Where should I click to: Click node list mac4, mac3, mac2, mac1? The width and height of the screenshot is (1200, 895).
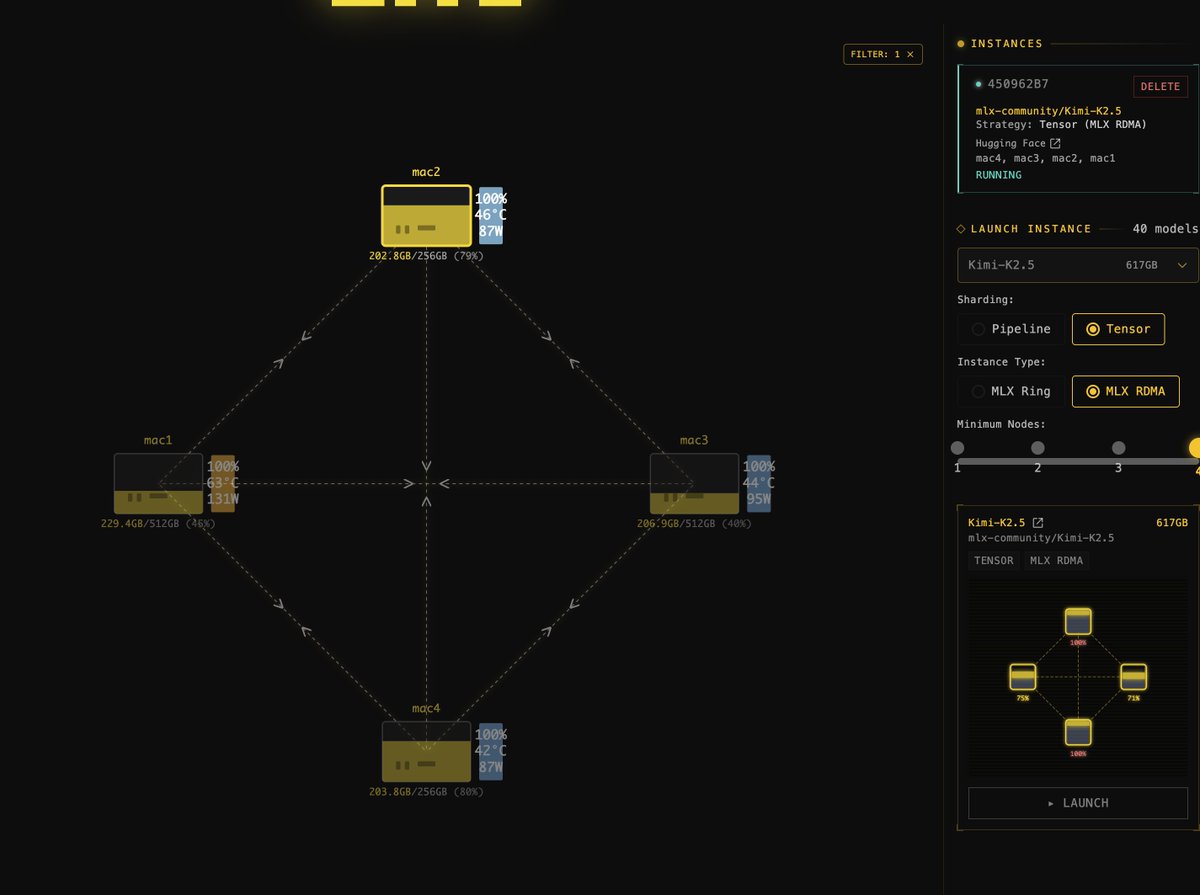1045,158
